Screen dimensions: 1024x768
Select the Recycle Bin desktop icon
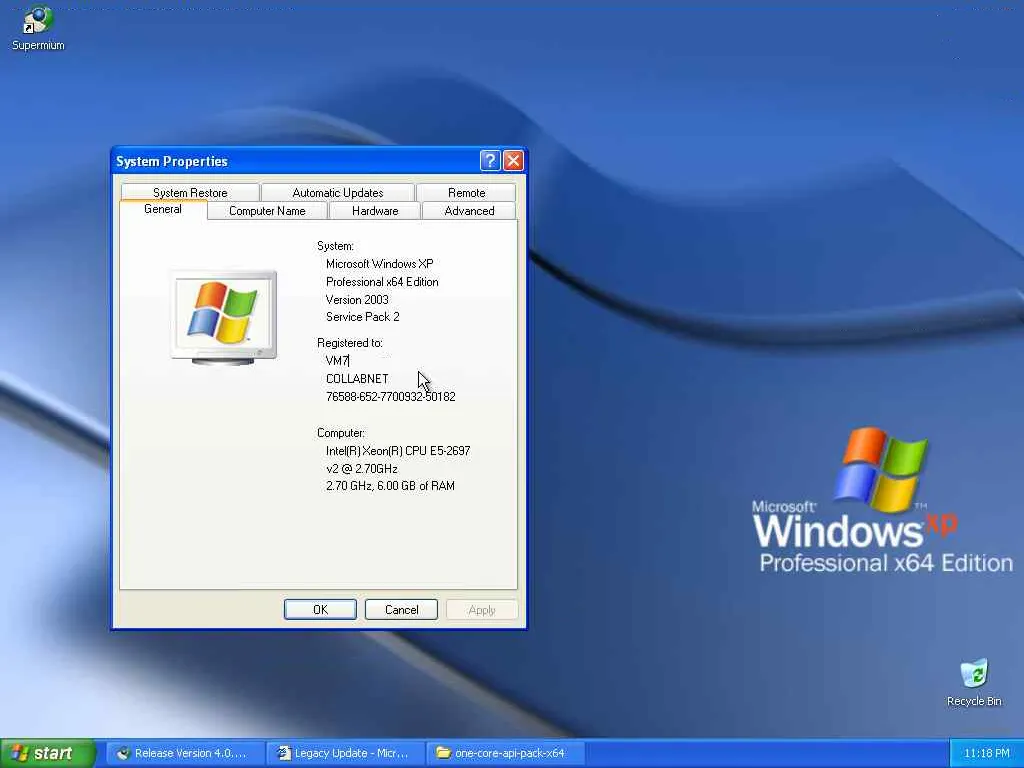click(974, 682)
